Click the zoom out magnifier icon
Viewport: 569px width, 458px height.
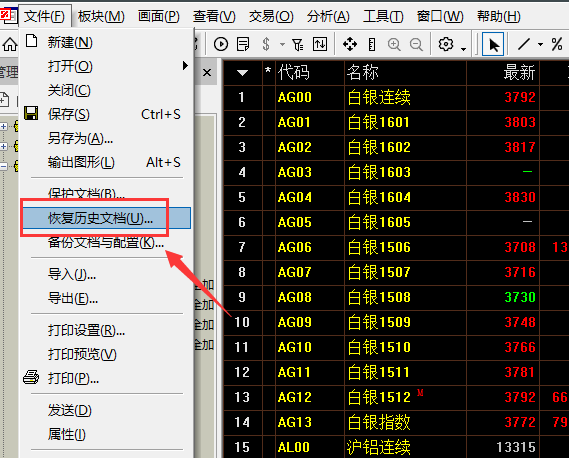pos(416,44)
